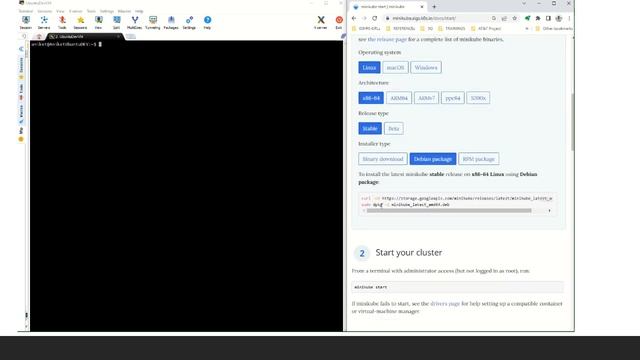Close the minikube start Chrome tab
The height and width of the screenshot is (360, 640).
pos(422,7)
